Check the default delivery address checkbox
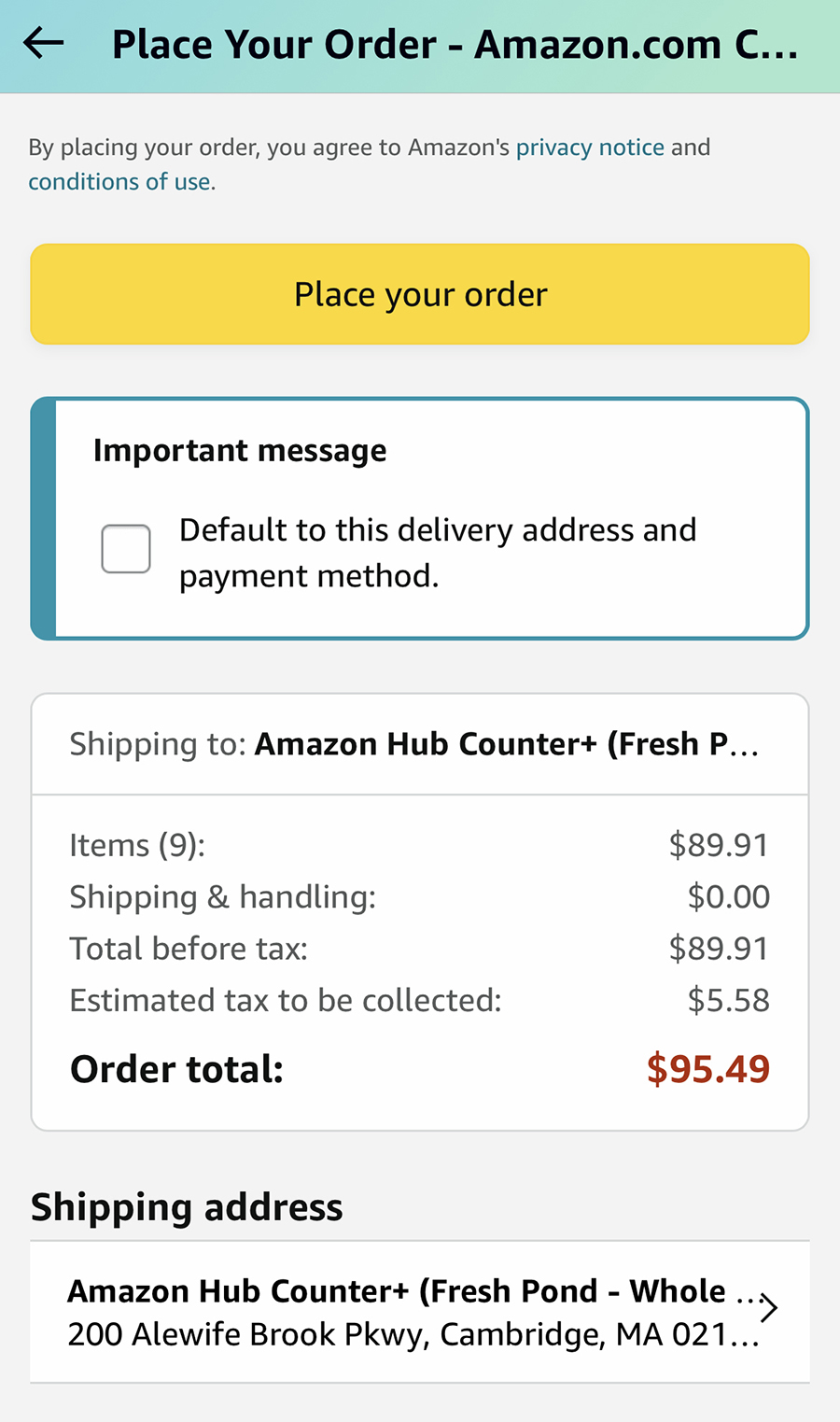The height and width of the screenshot is (1422, 840). tap(126, 549)
